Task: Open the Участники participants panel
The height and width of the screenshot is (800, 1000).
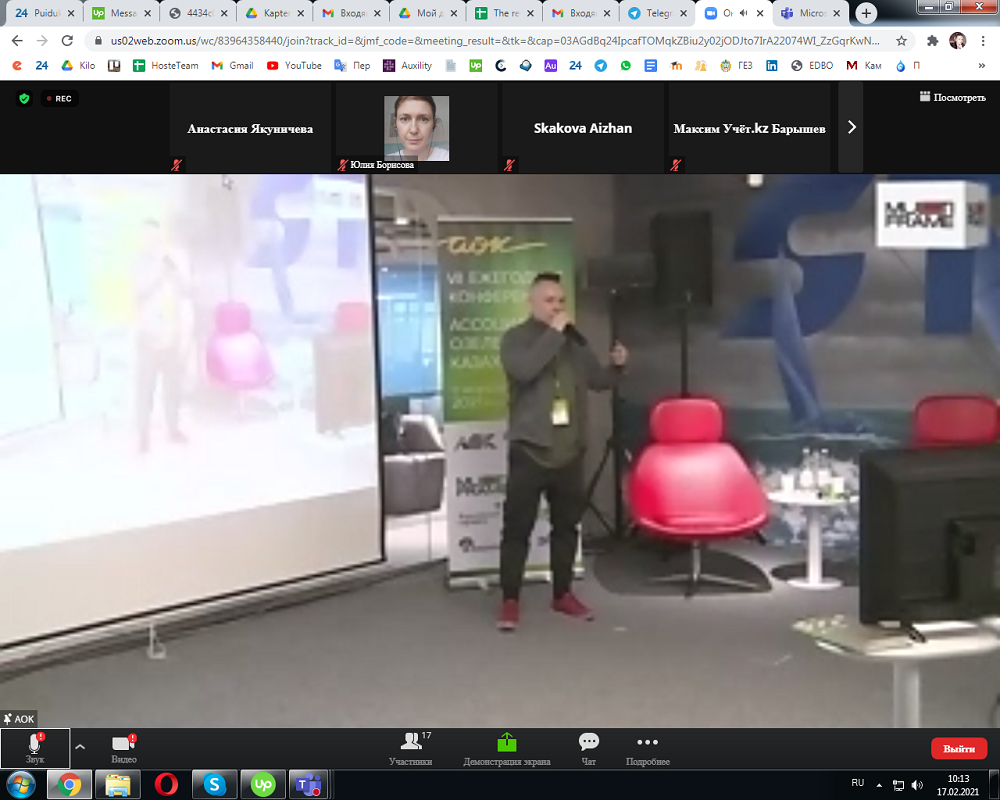Action: [410, 748]
